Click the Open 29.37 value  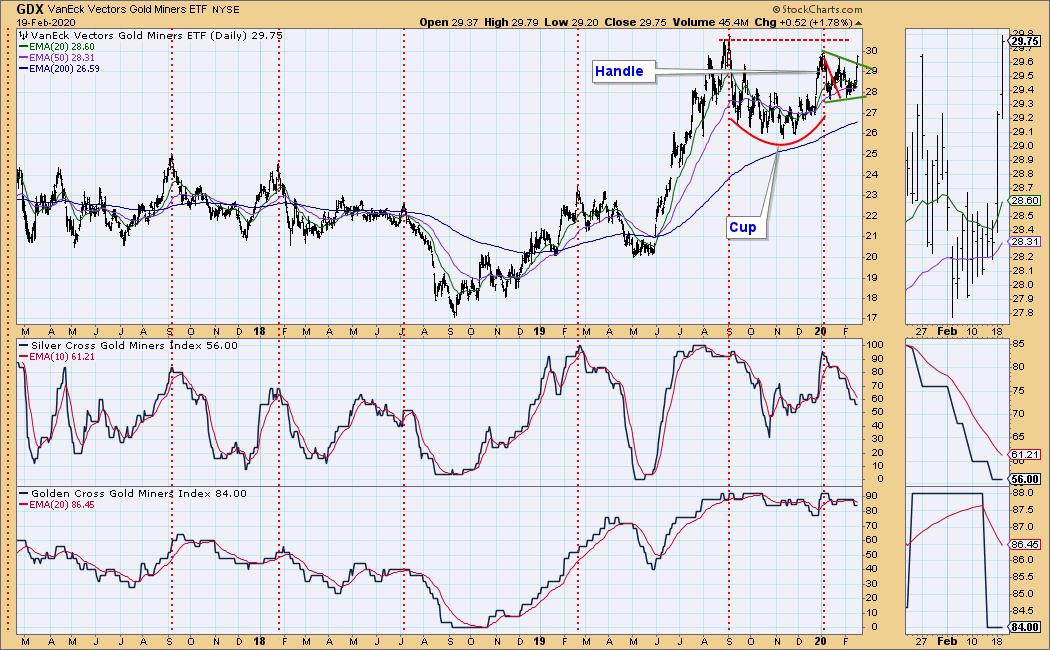coord(450,22)
